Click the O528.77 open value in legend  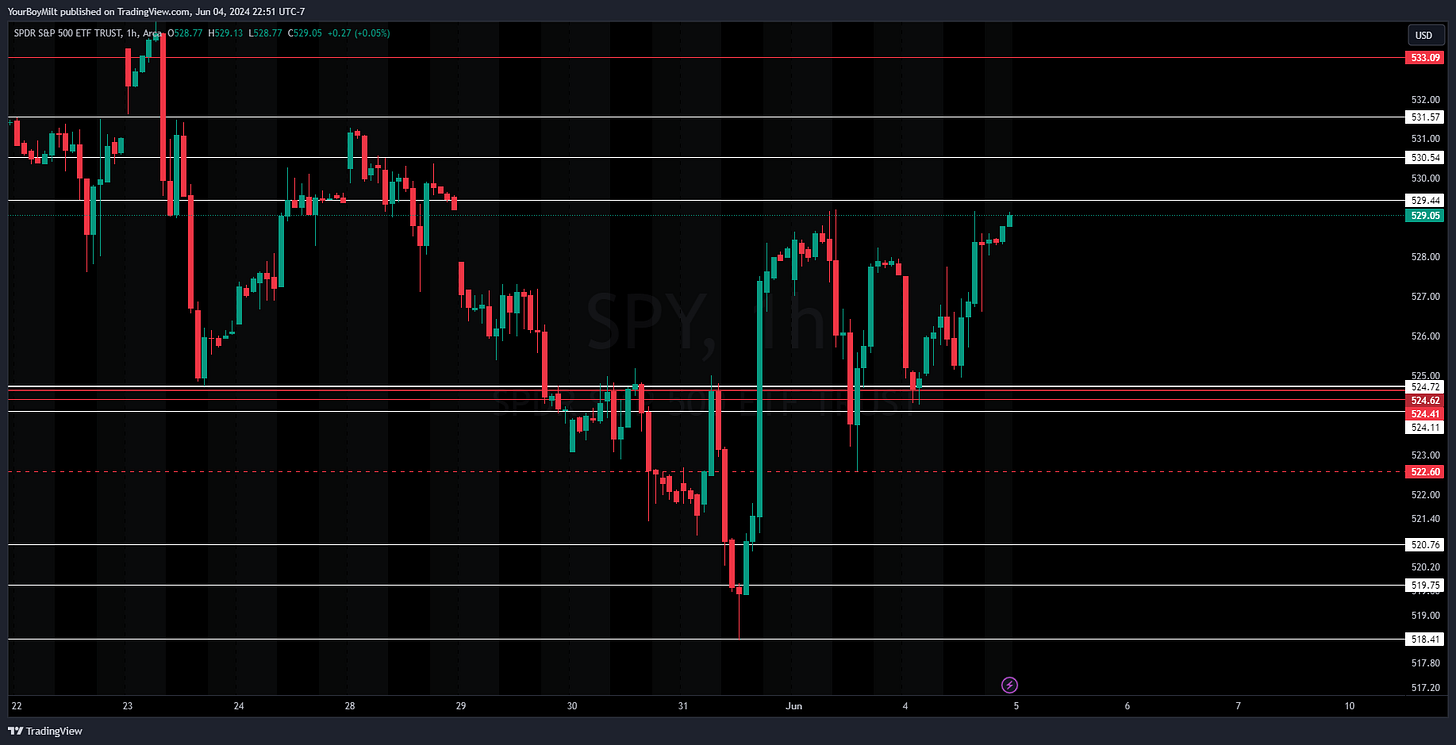pos(185,33)
